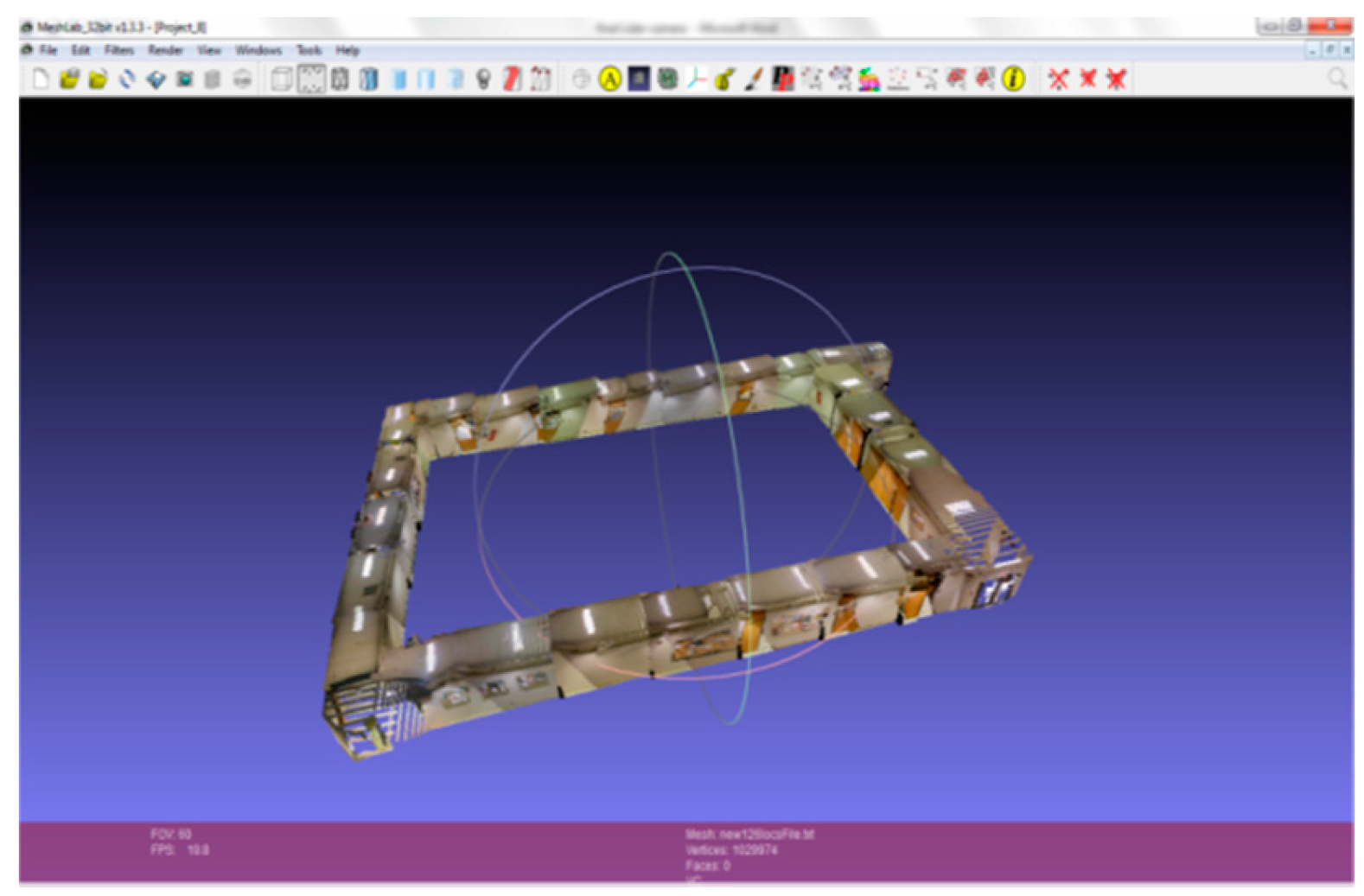Activate the paintbrush painting tool

click(x=754, y=79)
